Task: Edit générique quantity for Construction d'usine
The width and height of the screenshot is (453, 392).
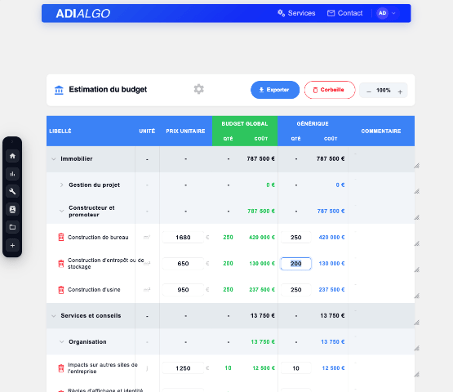Action: pyautogui.click(x=296, y=290)
